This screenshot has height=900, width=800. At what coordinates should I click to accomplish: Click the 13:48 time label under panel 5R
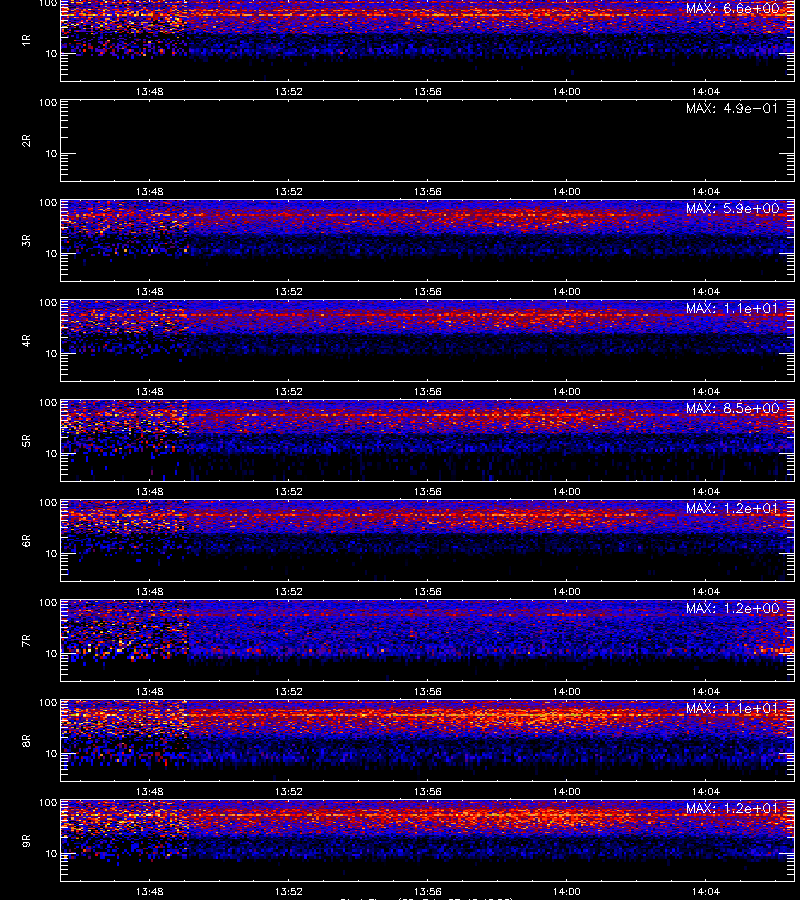(149, 491)
